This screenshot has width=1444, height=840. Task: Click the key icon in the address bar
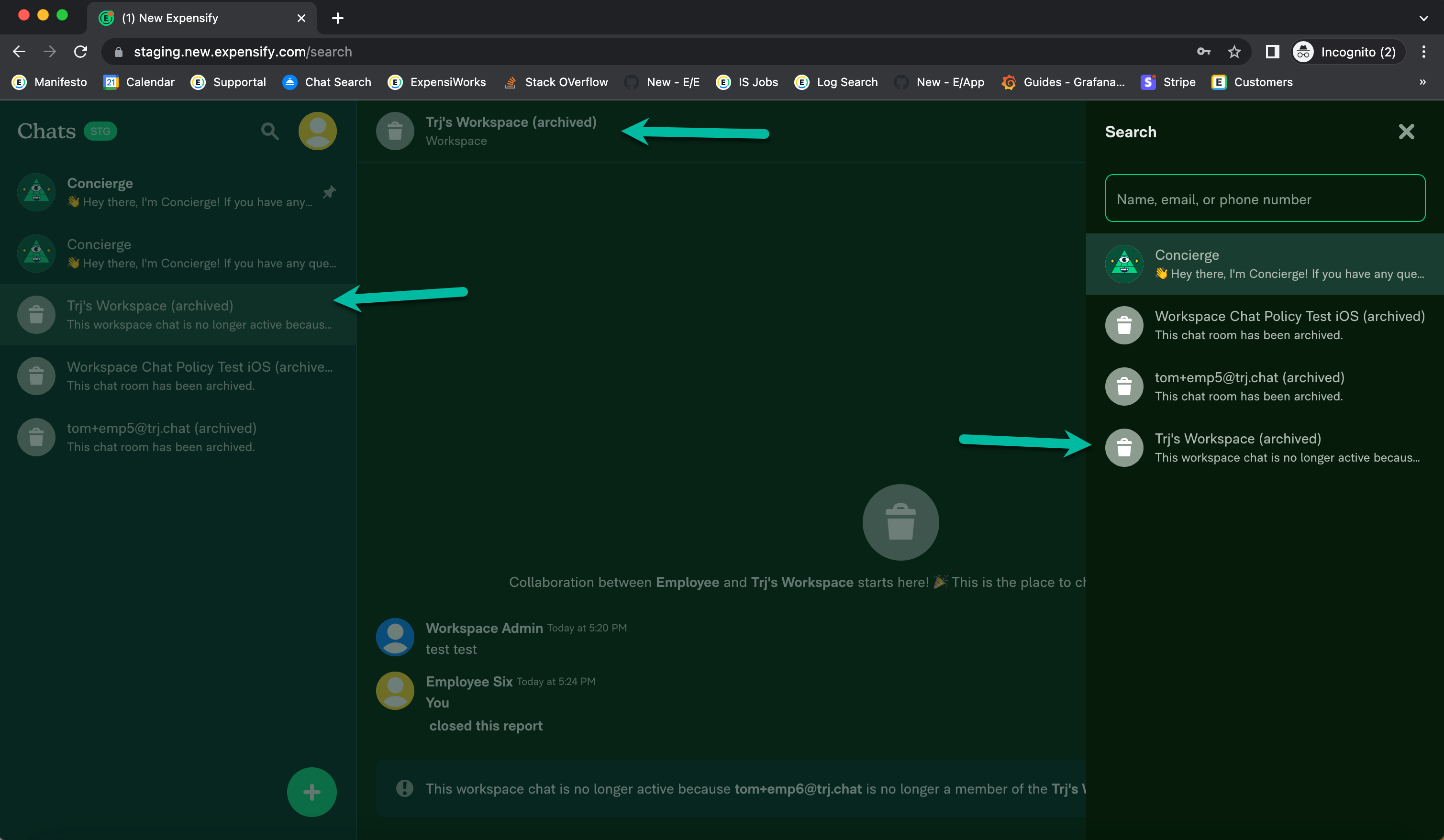pyautogui.click(x=1203, y=52)
